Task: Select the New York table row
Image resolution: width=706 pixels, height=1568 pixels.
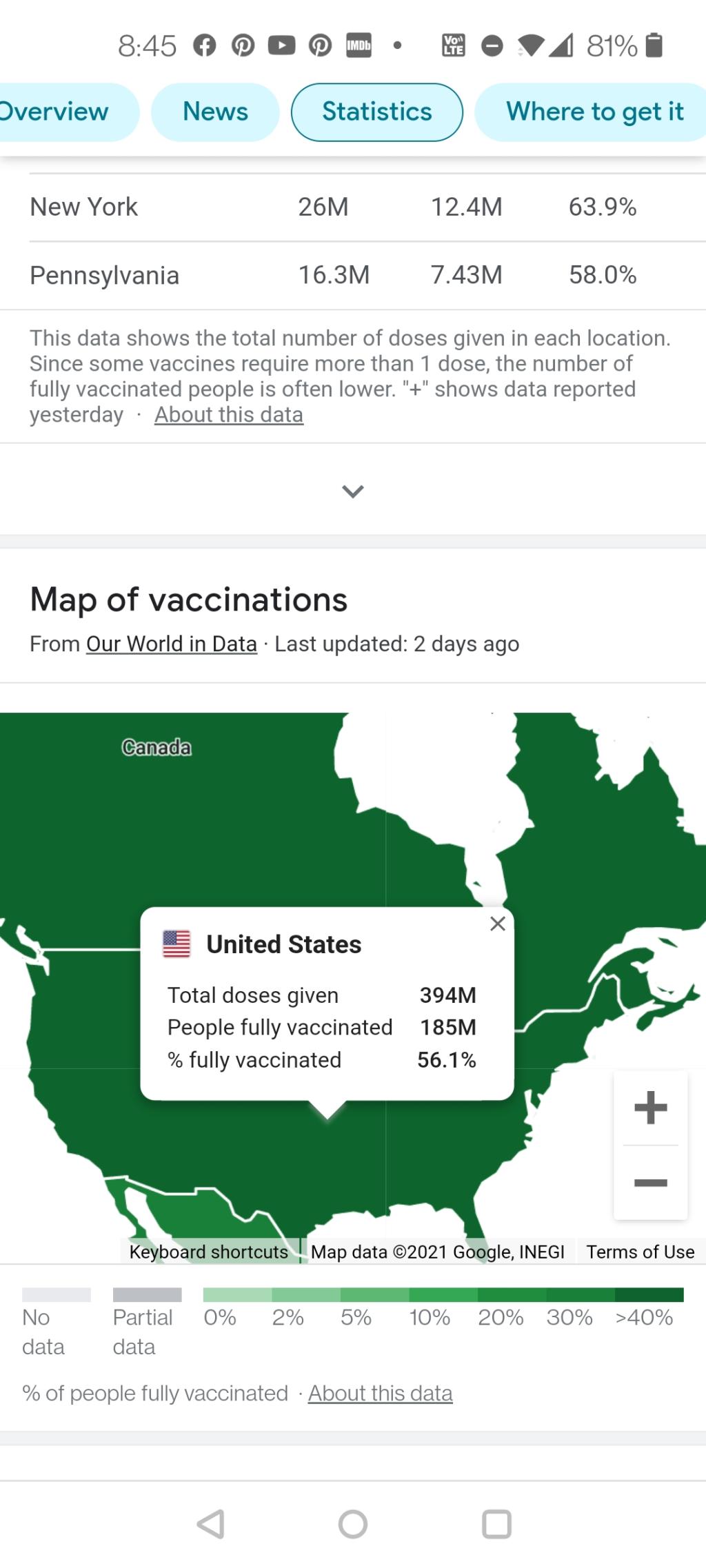Action: pos(353,207)
